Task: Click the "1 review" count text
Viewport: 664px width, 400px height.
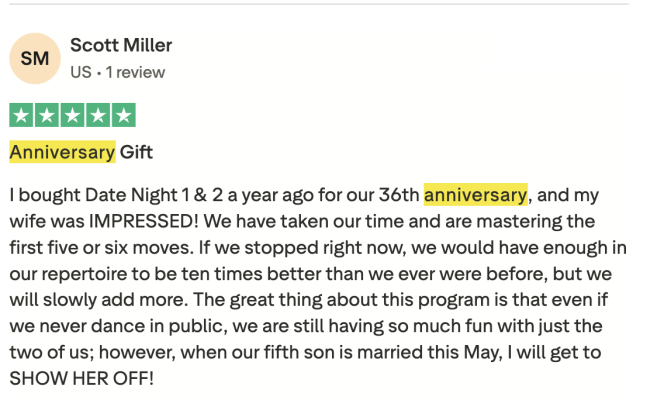Action: point(136,72)
